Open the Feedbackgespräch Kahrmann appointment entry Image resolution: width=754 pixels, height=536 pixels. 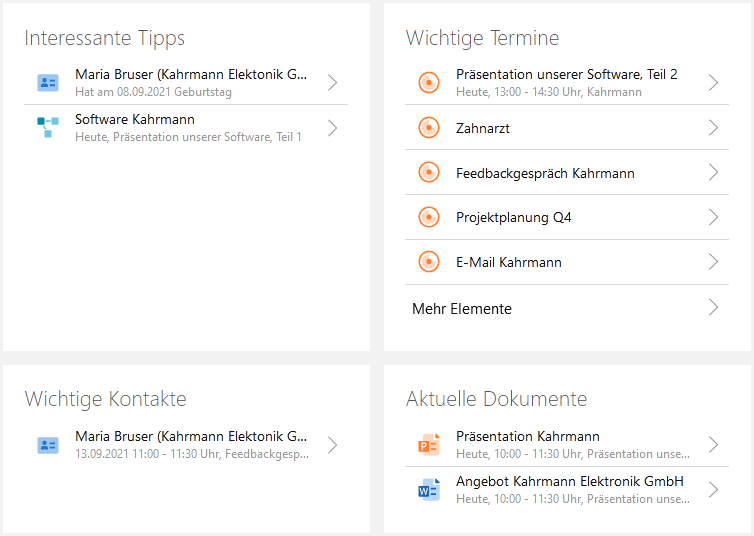(545, 173)
